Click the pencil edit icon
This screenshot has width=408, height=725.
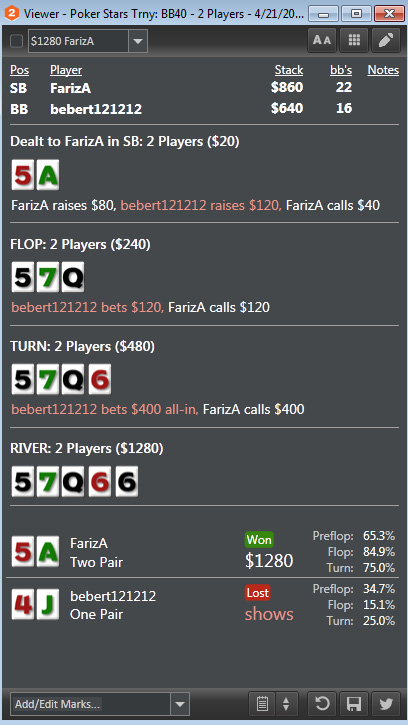386,41
